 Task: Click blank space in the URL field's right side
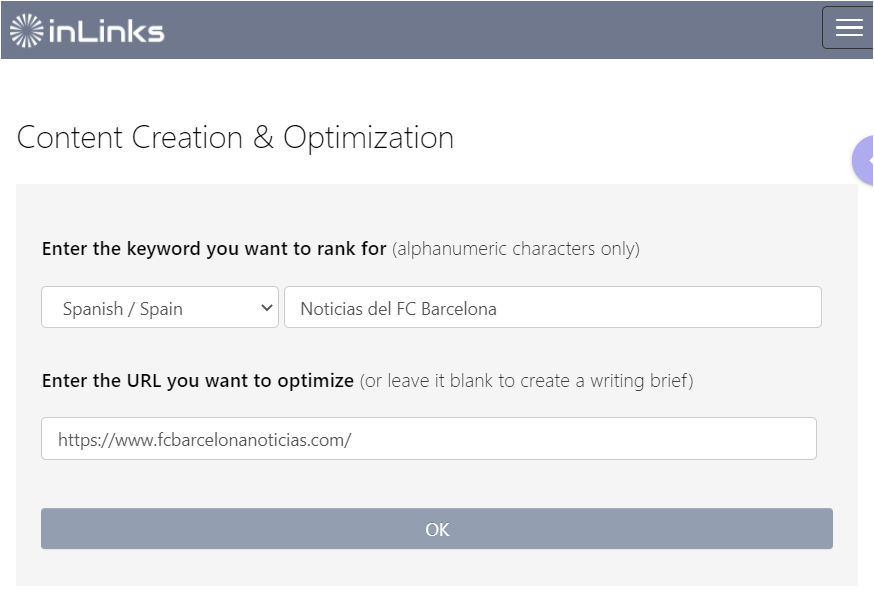pos(613,439)
